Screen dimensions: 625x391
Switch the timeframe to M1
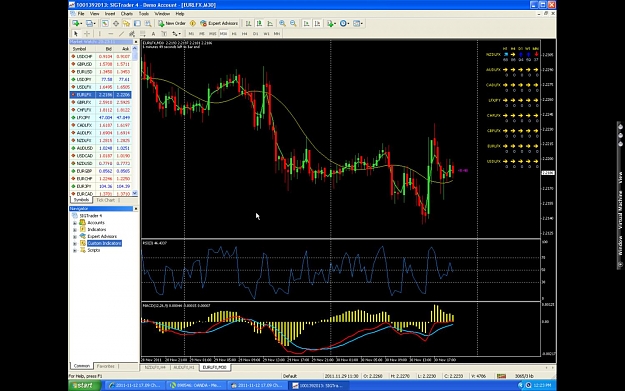coord(191,34)
